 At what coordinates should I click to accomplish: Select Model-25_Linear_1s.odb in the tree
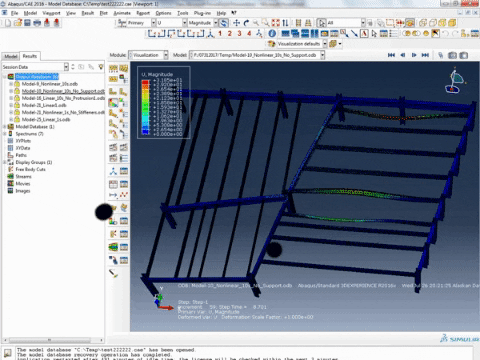pos(46,119)
